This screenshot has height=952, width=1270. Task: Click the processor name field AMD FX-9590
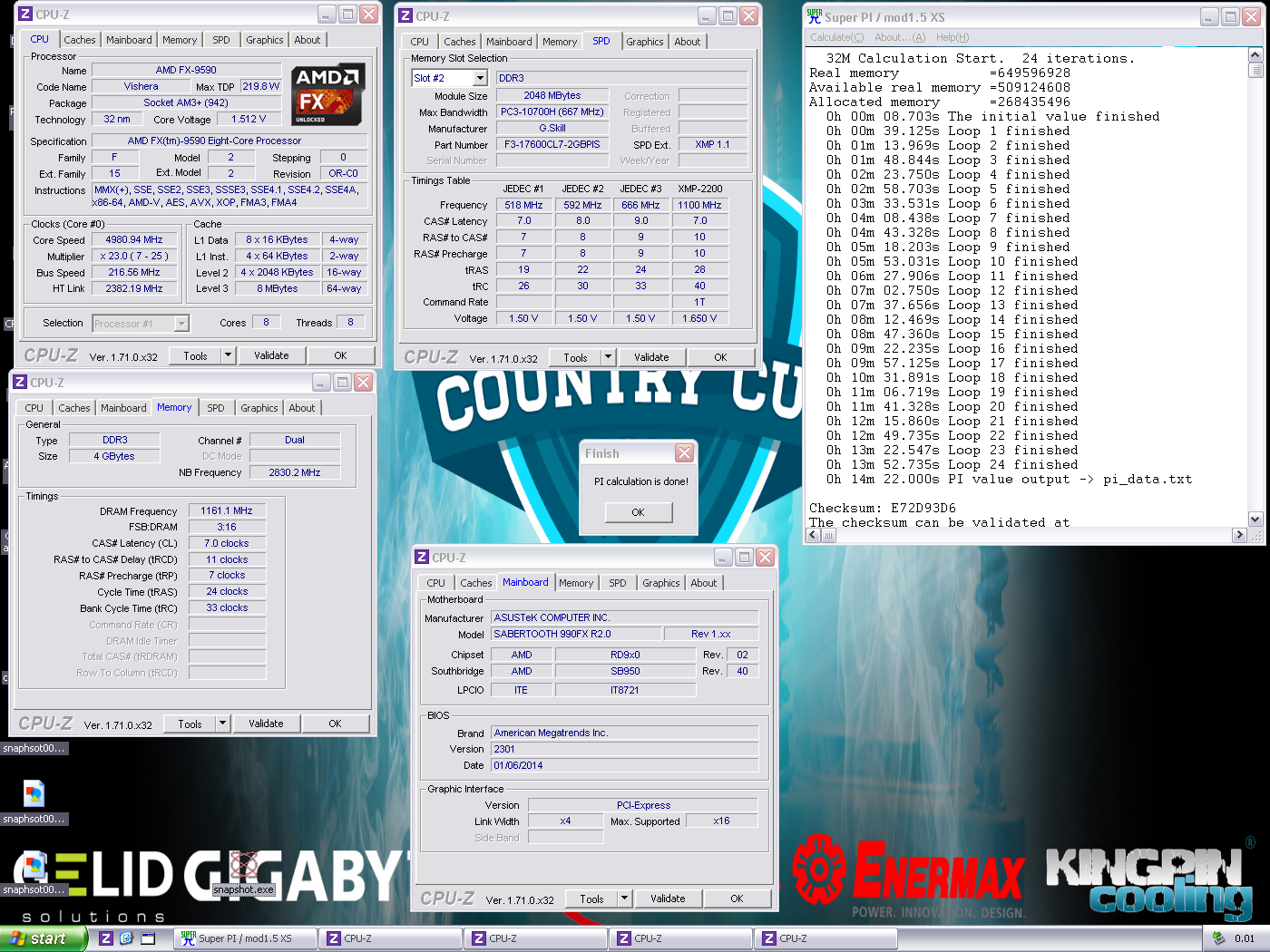186,70
